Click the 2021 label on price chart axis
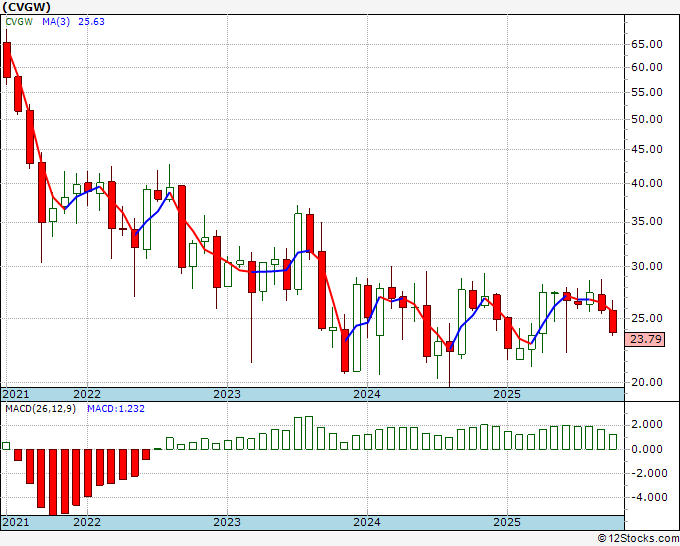Image resolution: width=680 pixels, height=546 pixels. coord(16,394)
